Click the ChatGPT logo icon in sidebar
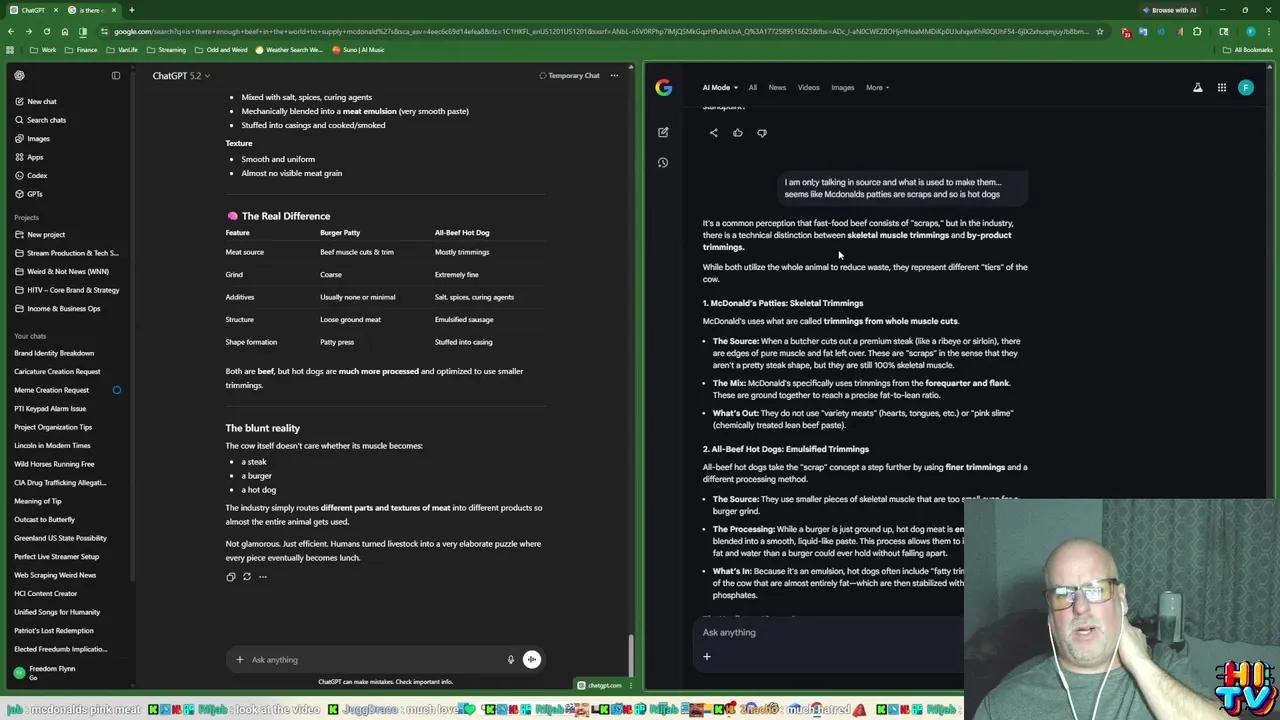This screenshot has width=1280, height=720. click(19, 75)
